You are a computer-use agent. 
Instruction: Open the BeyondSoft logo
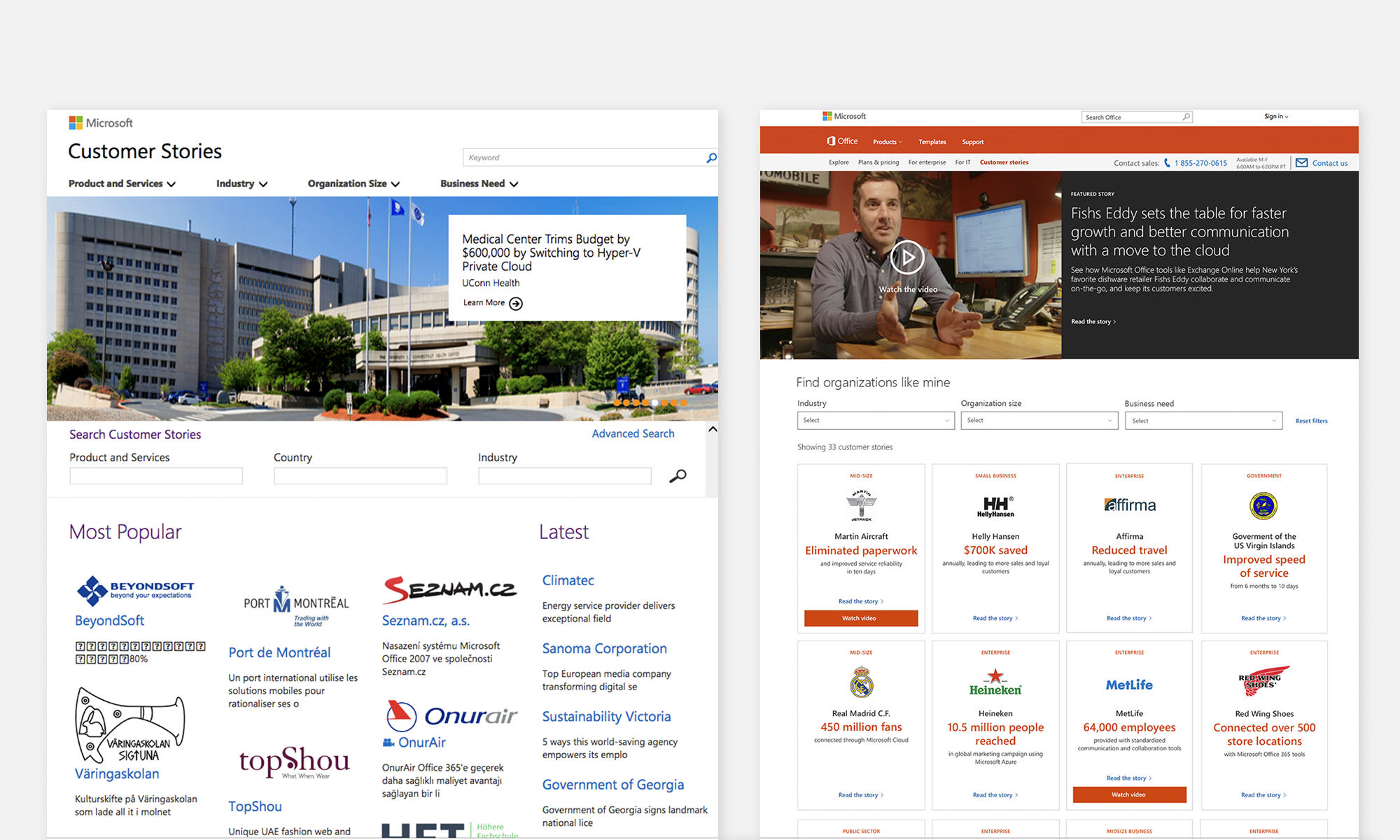(136, 590)
